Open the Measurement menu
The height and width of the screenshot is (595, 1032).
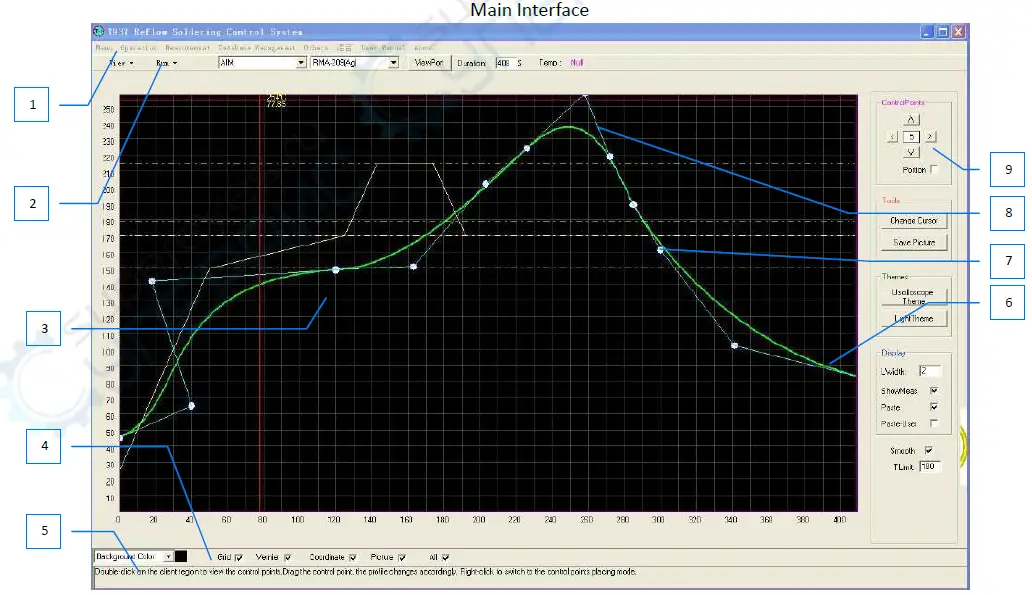[188, 48]
